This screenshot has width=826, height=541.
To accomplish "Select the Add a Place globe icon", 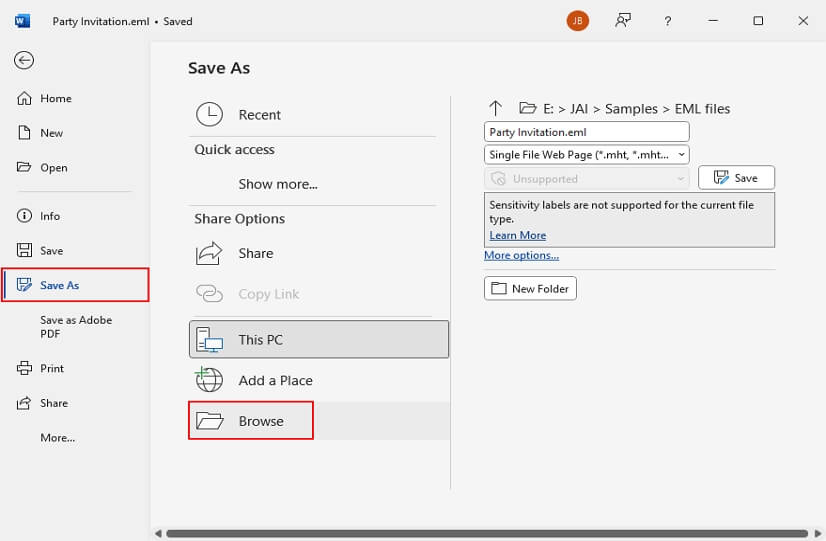I will tap(209, 380).
